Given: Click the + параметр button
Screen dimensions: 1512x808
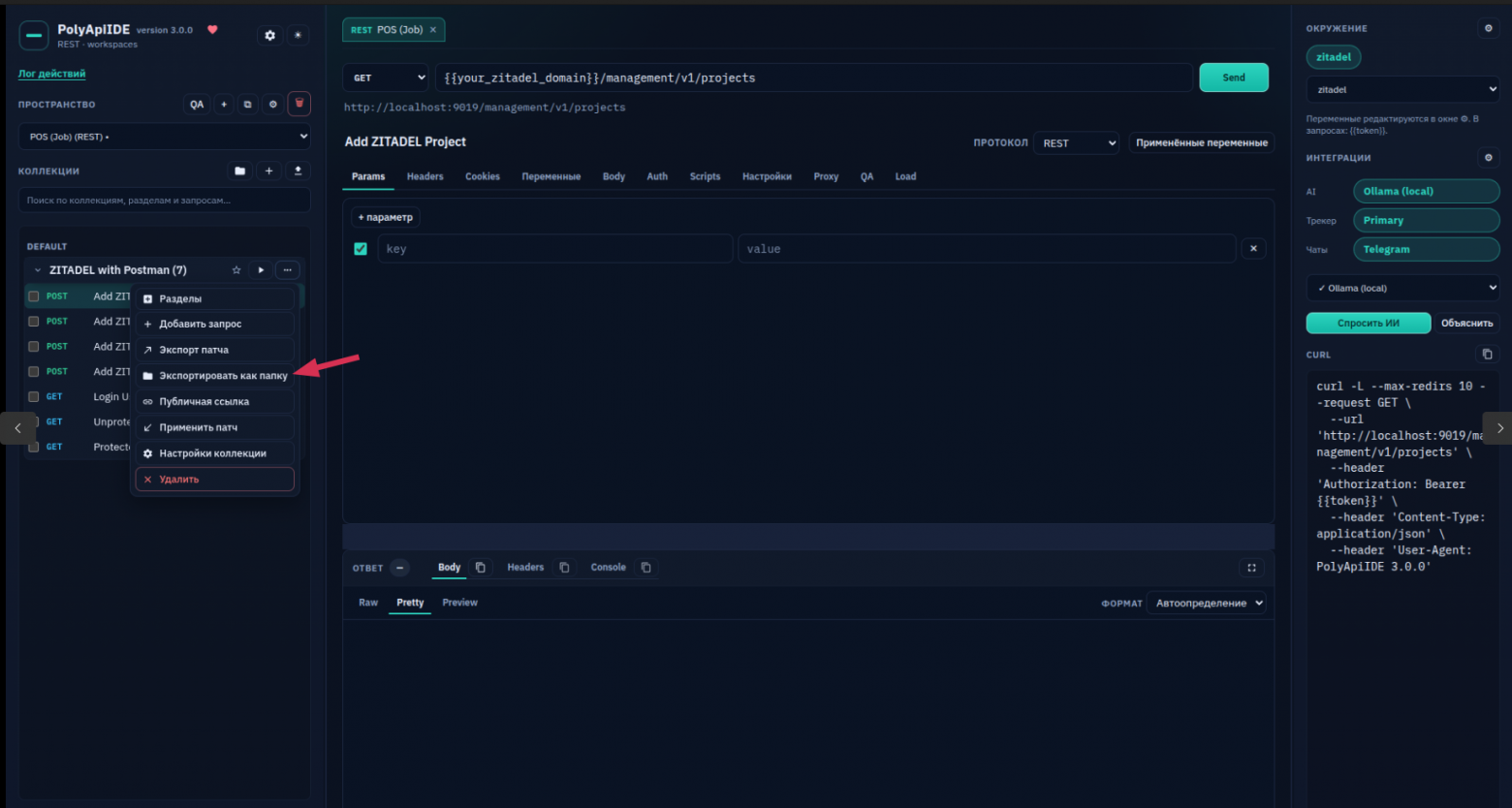Looking at the screenshot, I should pos(386,217).
